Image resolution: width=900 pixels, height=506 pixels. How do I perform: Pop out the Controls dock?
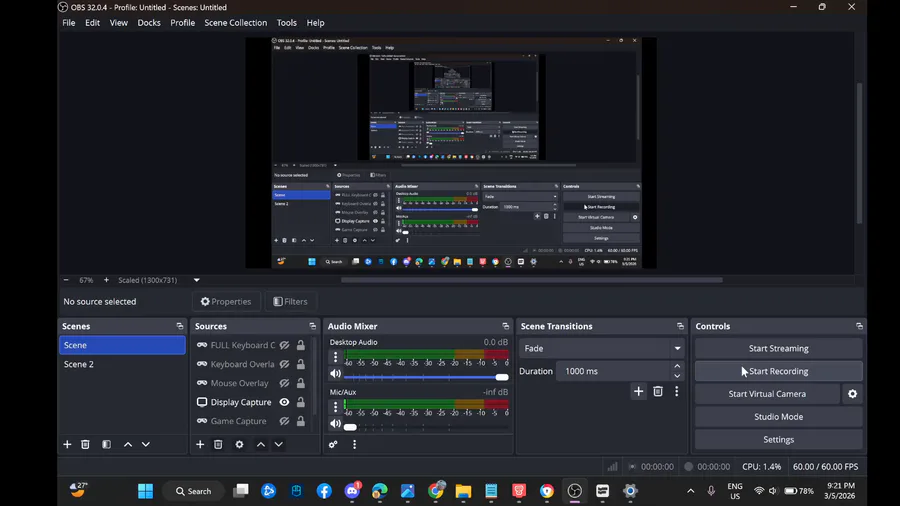click(859, 326)
